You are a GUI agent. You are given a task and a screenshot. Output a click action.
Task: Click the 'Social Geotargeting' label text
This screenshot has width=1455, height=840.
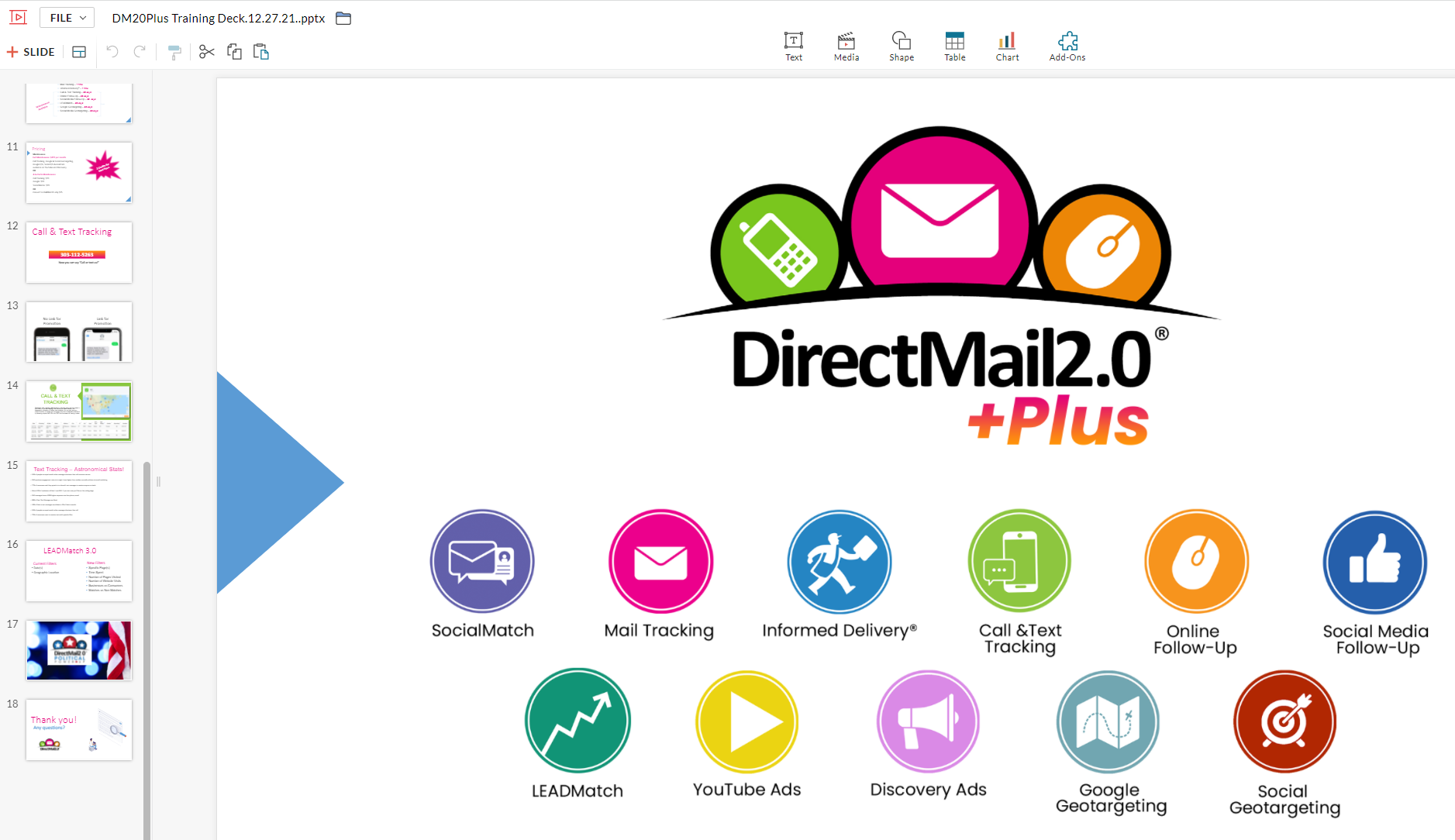(1284, 800)
